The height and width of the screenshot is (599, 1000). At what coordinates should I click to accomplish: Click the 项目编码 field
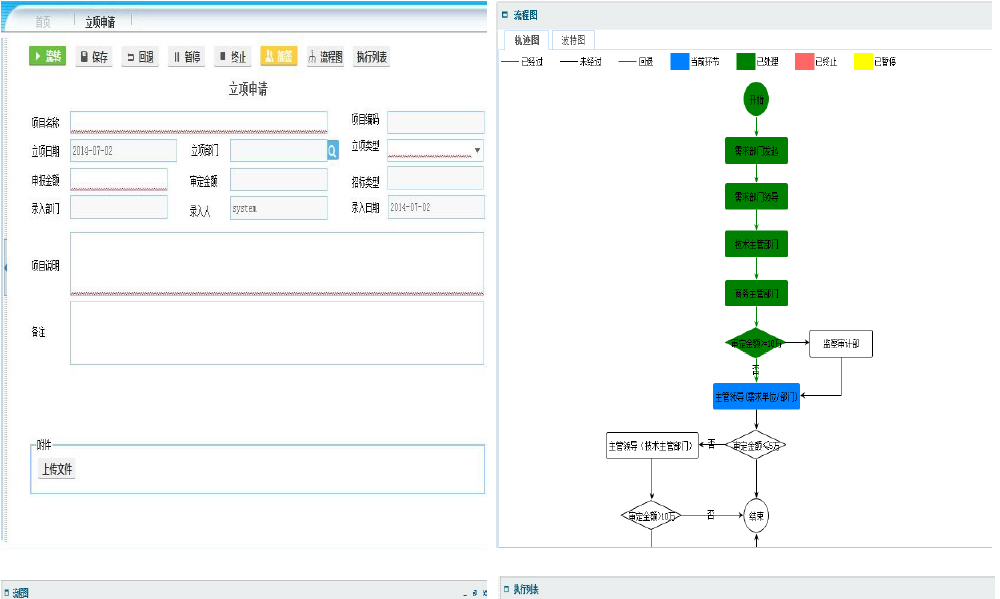(x=436, y=122)
